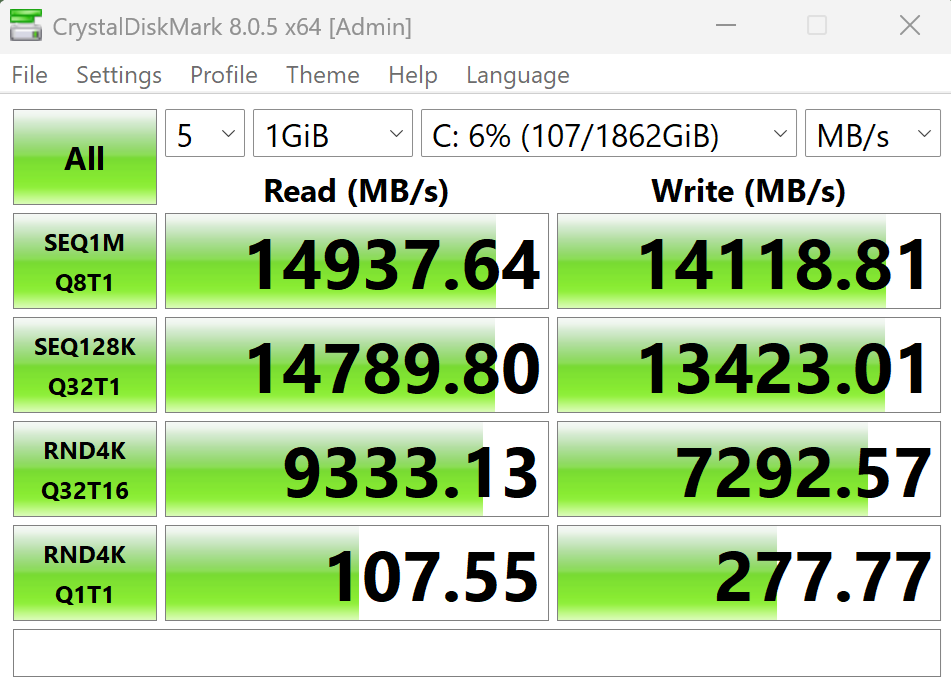951x687 pixels.
Task: Open the Theme menu
Action: [322, 75]
